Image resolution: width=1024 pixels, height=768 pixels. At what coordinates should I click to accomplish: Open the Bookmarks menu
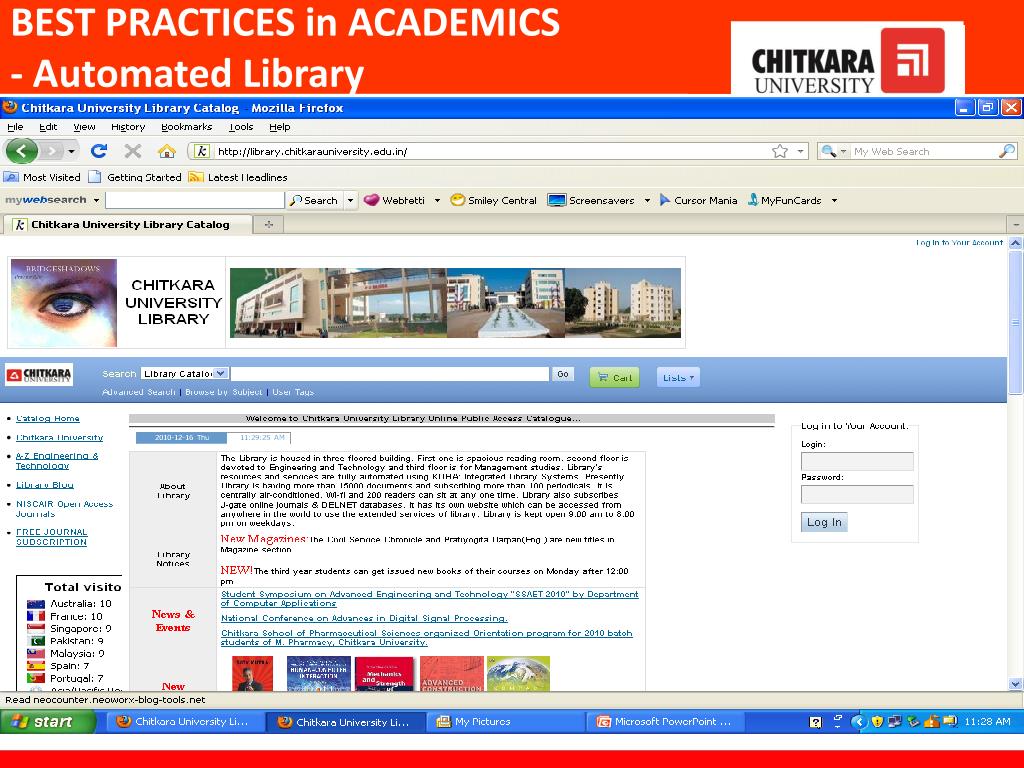[187, 127]
